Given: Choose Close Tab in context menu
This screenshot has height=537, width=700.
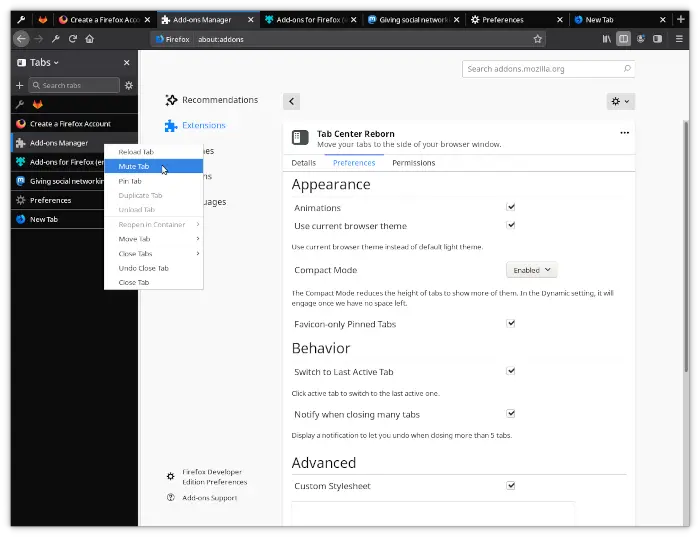Looking at the screenshot, I should (154, 282).
